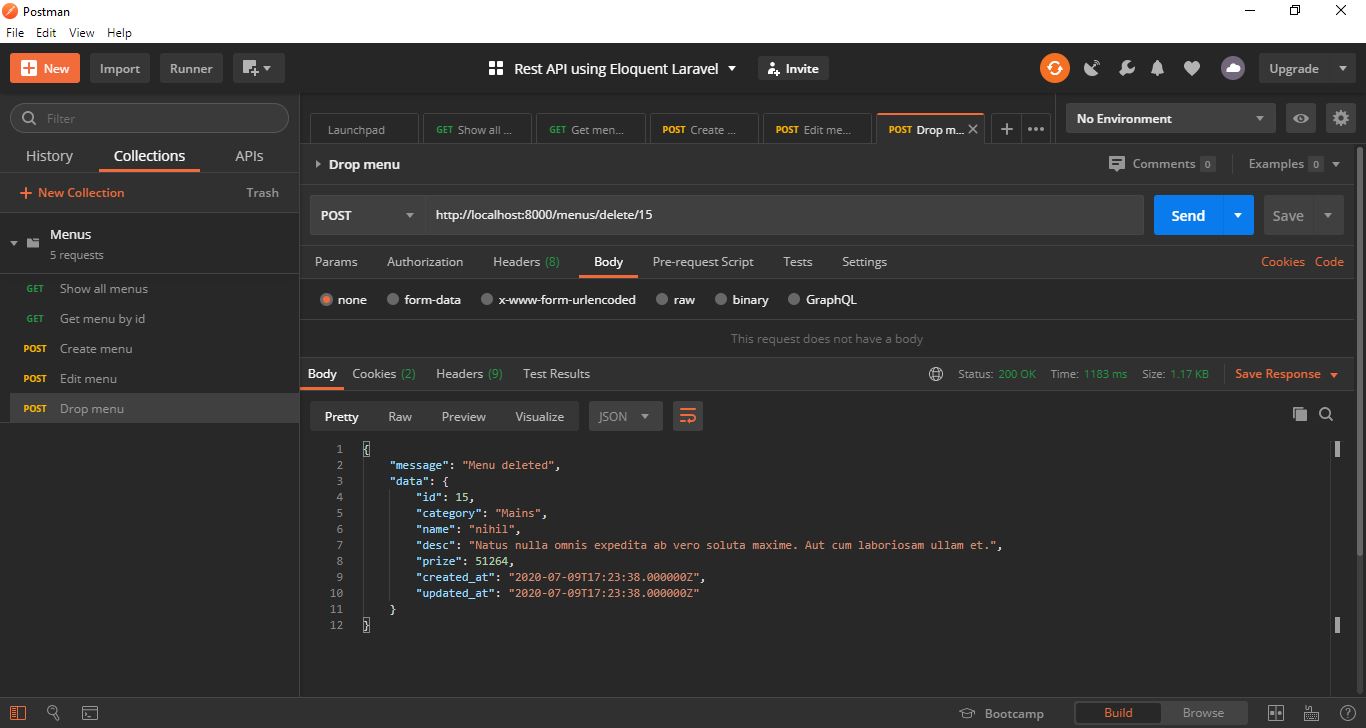Open the capture requests satellite icon
This screenshot has height=728, width=1366.
click(1092, 68)
